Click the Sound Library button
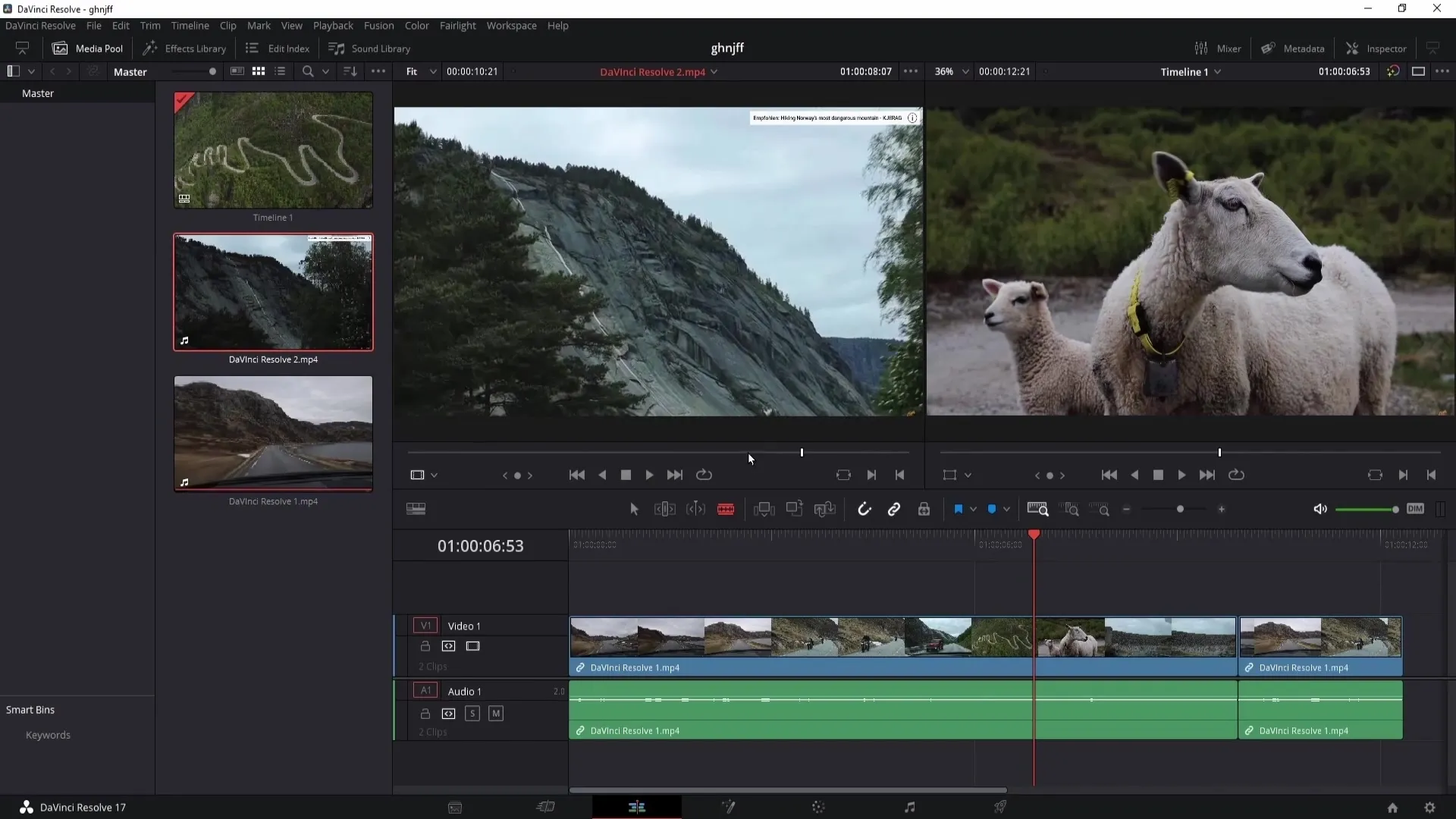This screenshot has height=819, width=1456. coord(369,48)
